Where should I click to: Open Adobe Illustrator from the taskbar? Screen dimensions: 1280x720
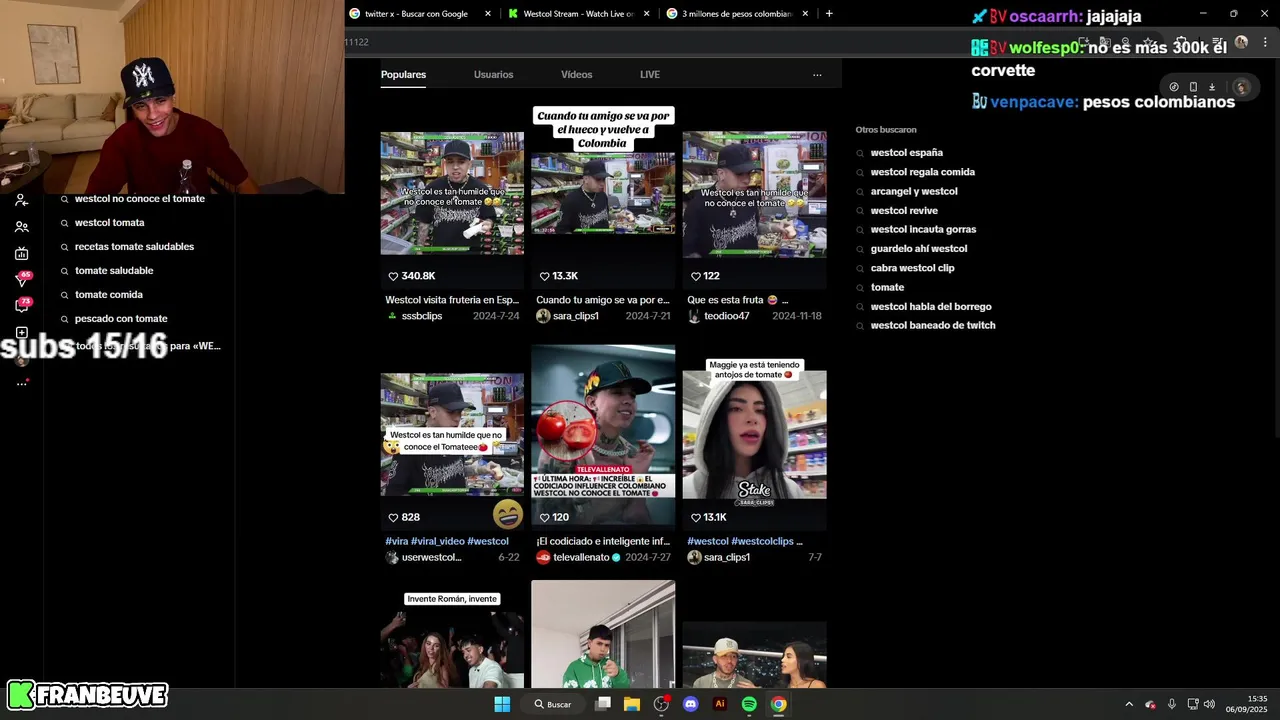[x=719, y=704]
